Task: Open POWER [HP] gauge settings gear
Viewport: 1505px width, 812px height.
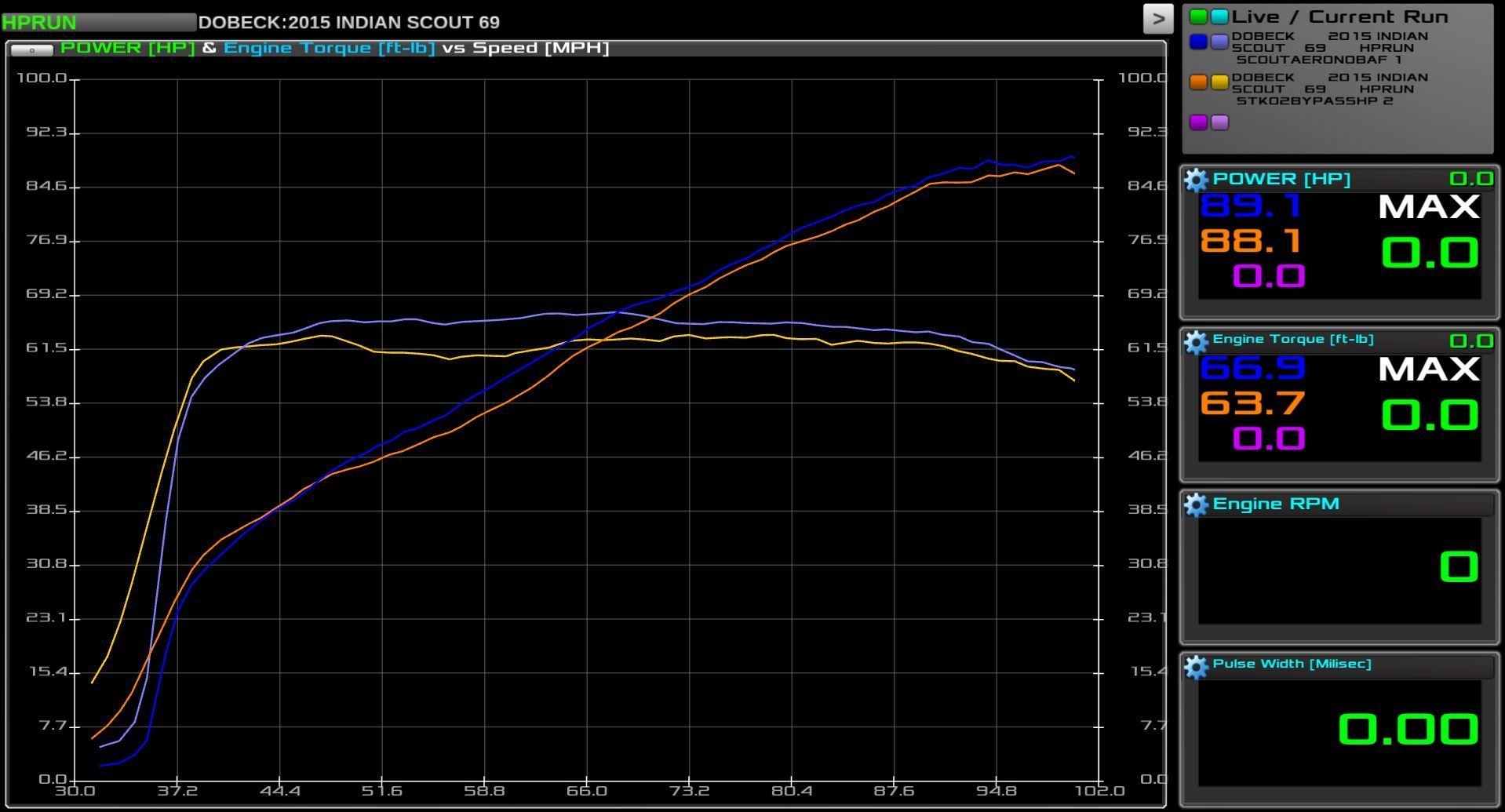Action: (x=1196, y=180)
